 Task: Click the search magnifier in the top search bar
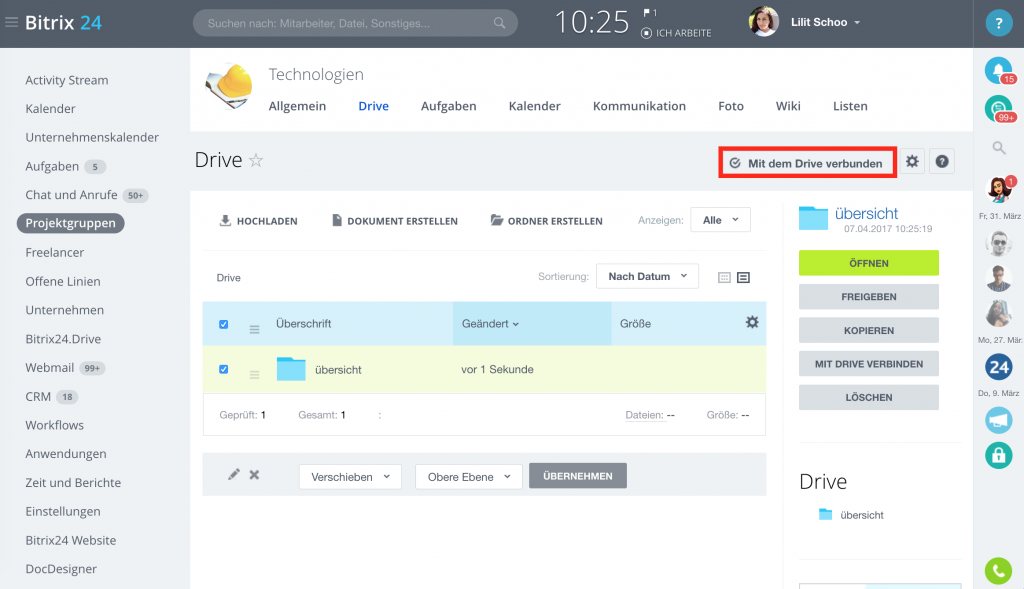click(500, 23)
